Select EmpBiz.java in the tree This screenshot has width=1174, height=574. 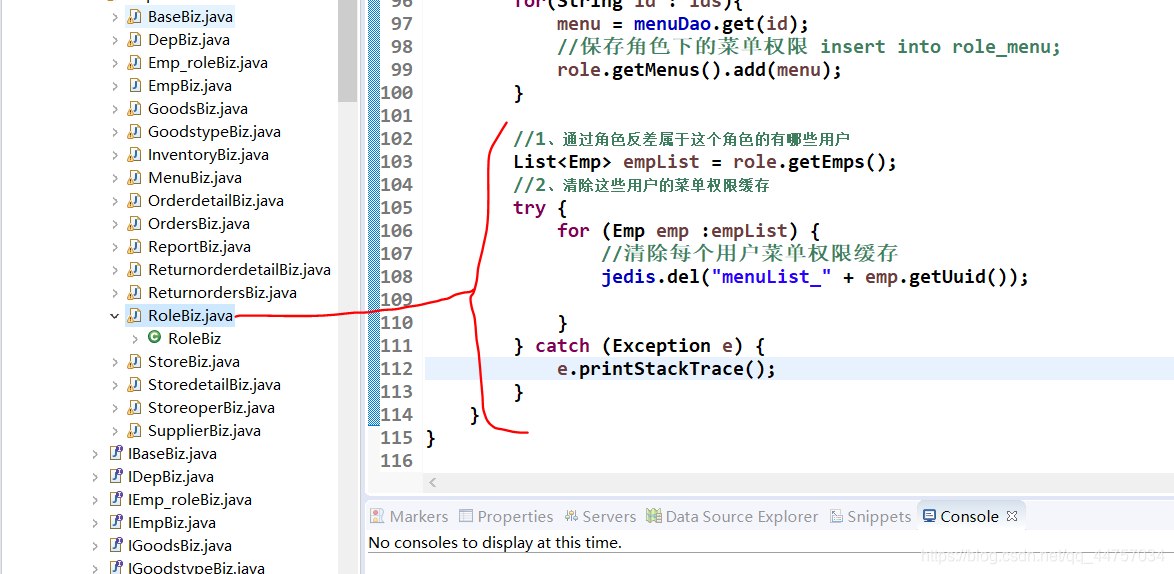[189, 86]
